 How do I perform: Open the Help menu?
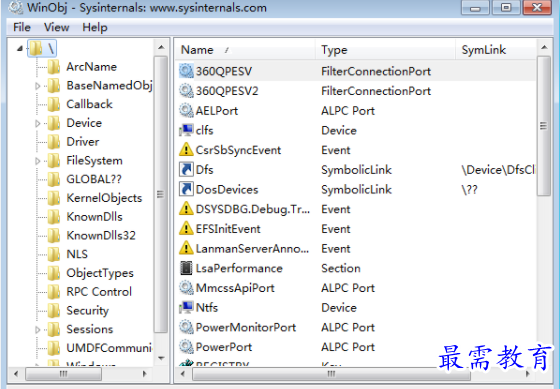click(95, 27)
